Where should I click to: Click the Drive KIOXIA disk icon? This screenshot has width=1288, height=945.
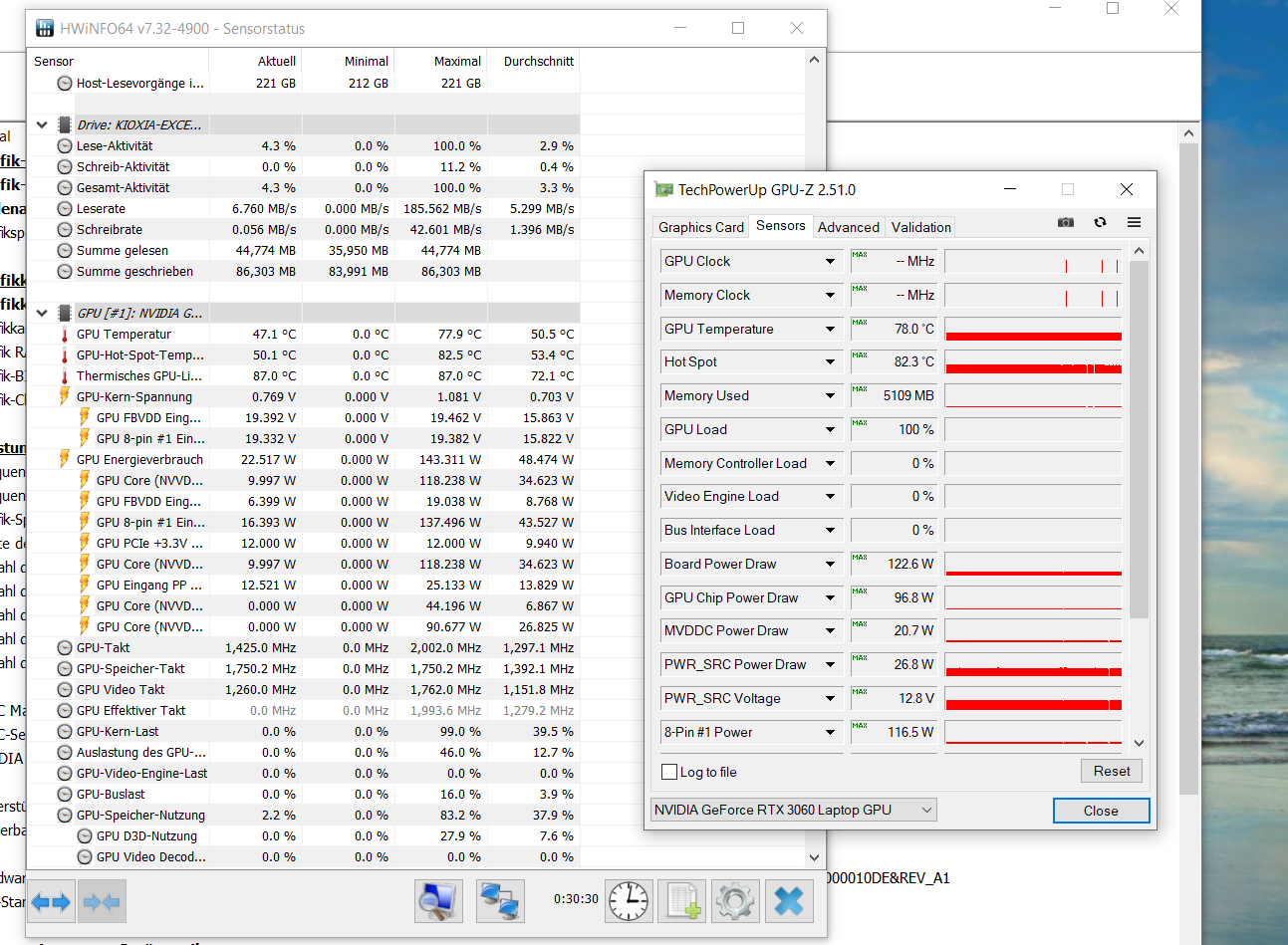[65, 125]
